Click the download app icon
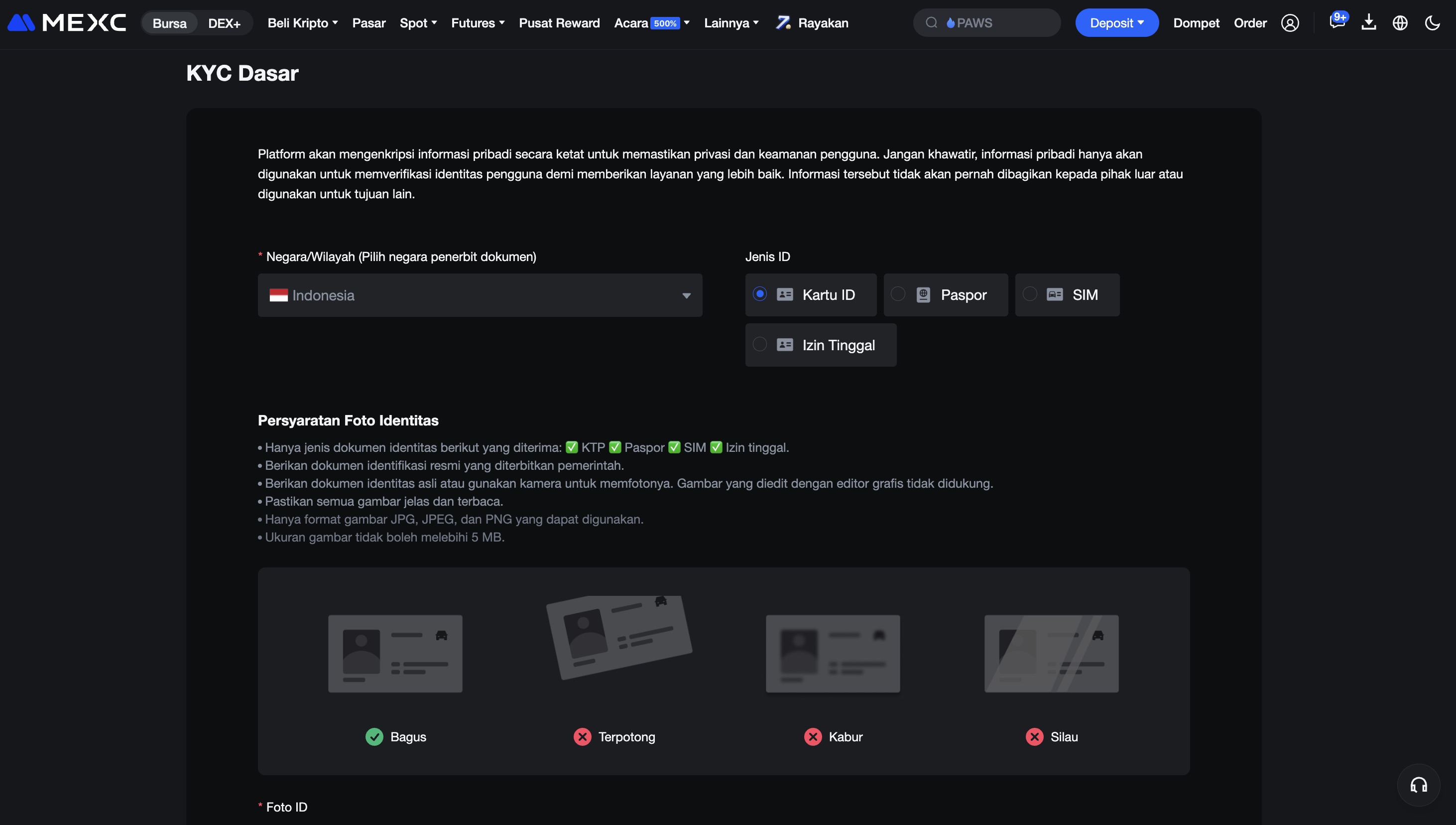Screen dimensions: 1456x825 (x=1368, y=22)
